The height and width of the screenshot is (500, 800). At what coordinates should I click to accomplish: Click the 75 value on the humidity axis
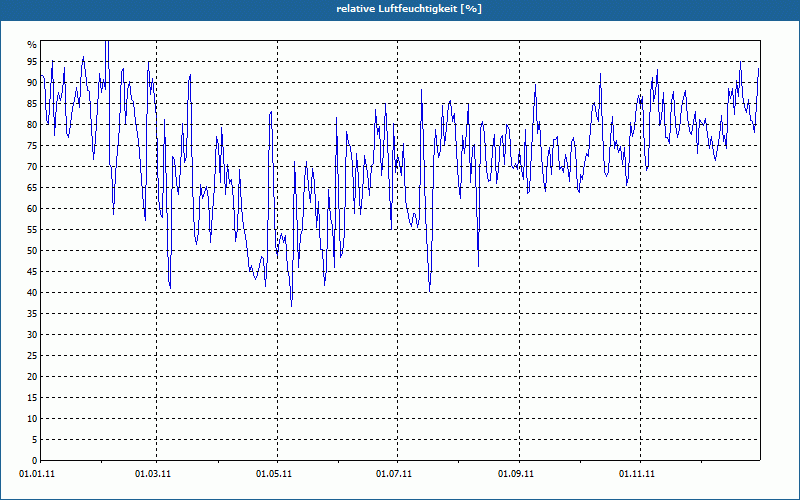point(32,145)
